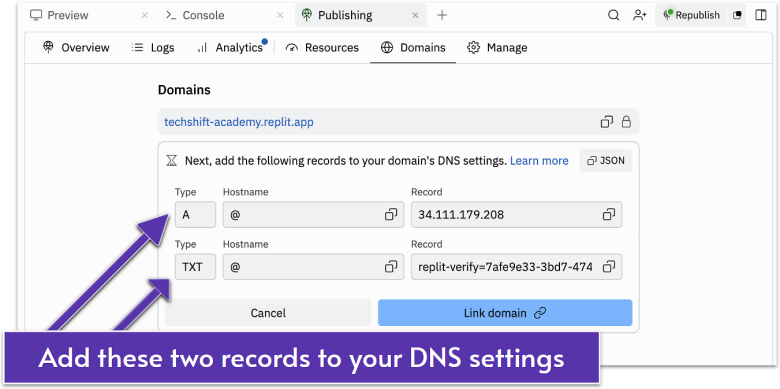Image resolution: width=780 pixels, height=389 pixels.
Task: Copy the 34.111.179.208 record value
Action: click(x=609, y=214)
